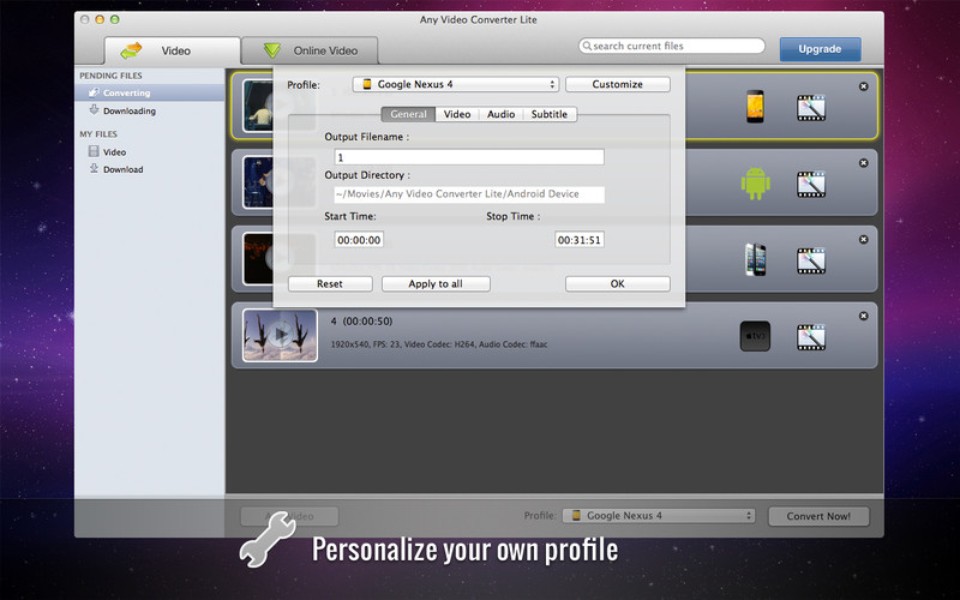Open clip editor icon beside the iPhone
This screenshot has width=960, height=600.
811,261
